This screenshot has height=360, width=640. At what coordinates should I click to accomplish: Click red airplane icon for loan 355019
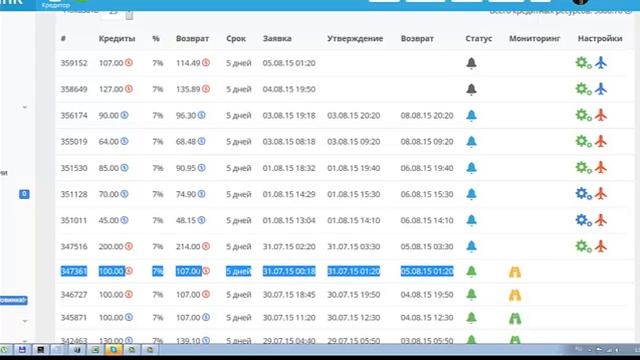point(601,141)
